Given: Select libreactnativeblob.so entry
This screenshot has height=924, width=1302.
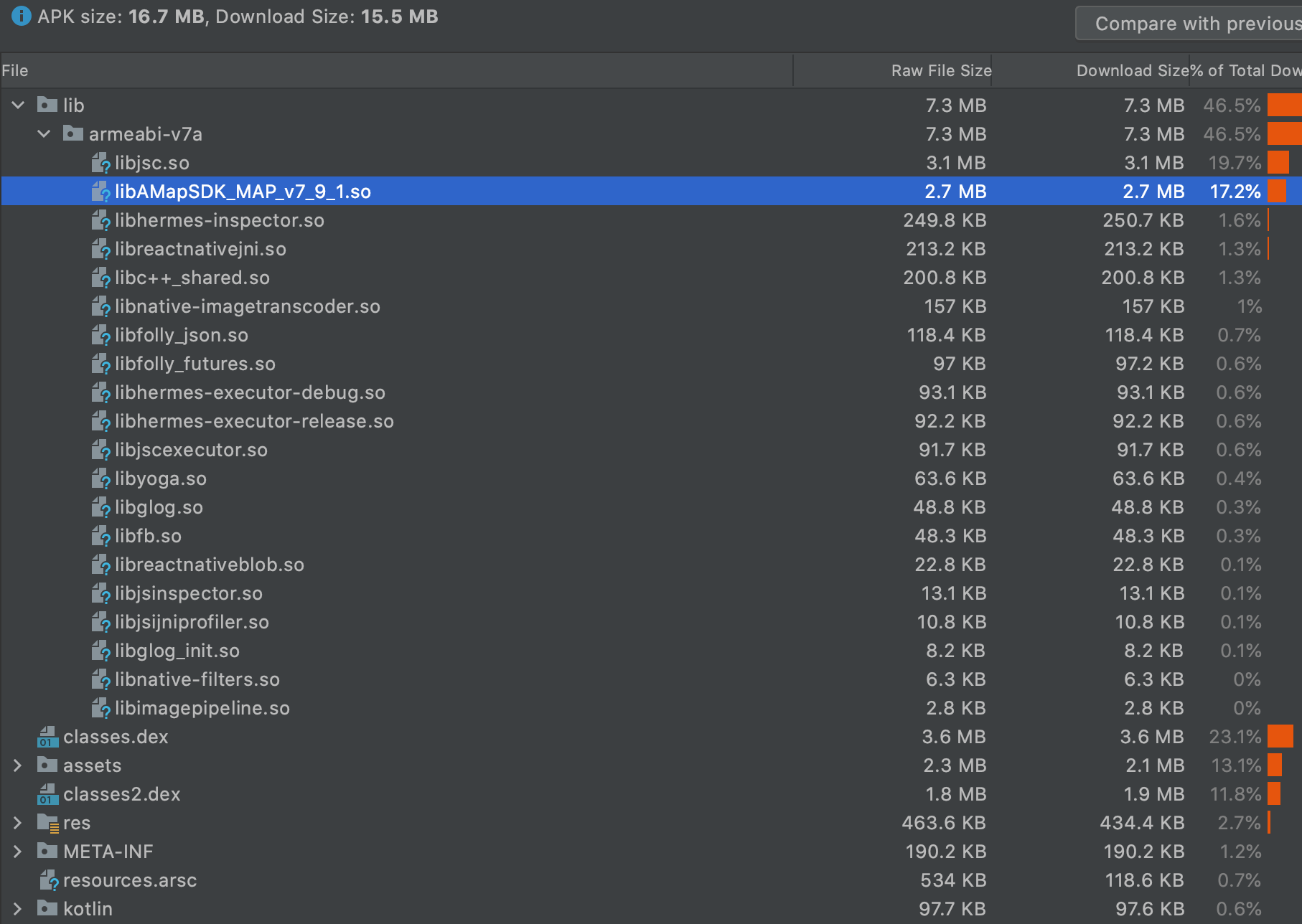Looking at the screenshot, I should tap(651, 565).
